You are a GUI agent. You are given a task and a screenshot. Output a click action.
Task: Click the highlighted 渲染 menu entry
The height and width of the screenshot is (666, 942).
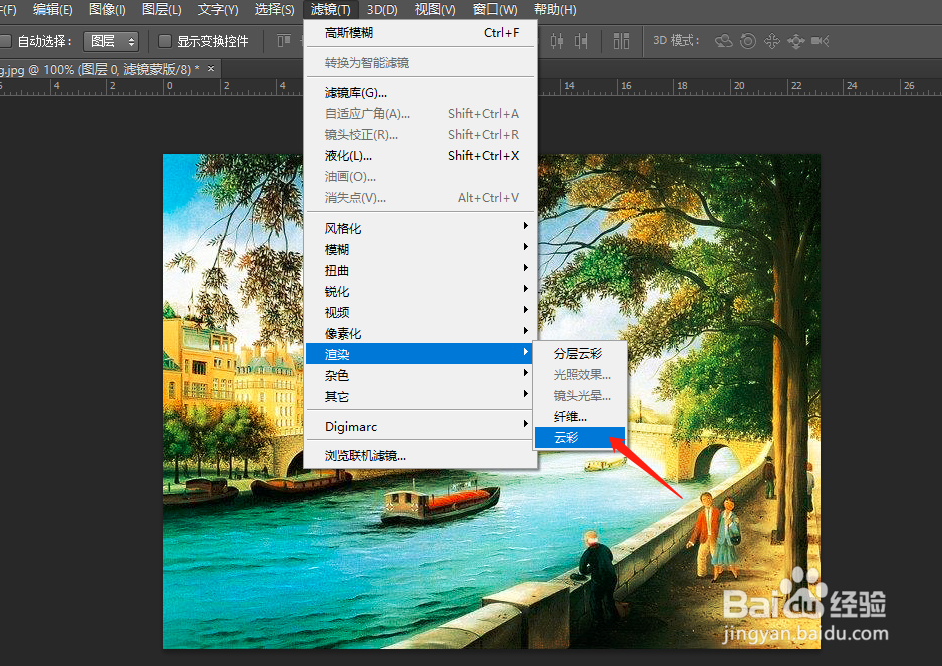(x=420, y=354)
